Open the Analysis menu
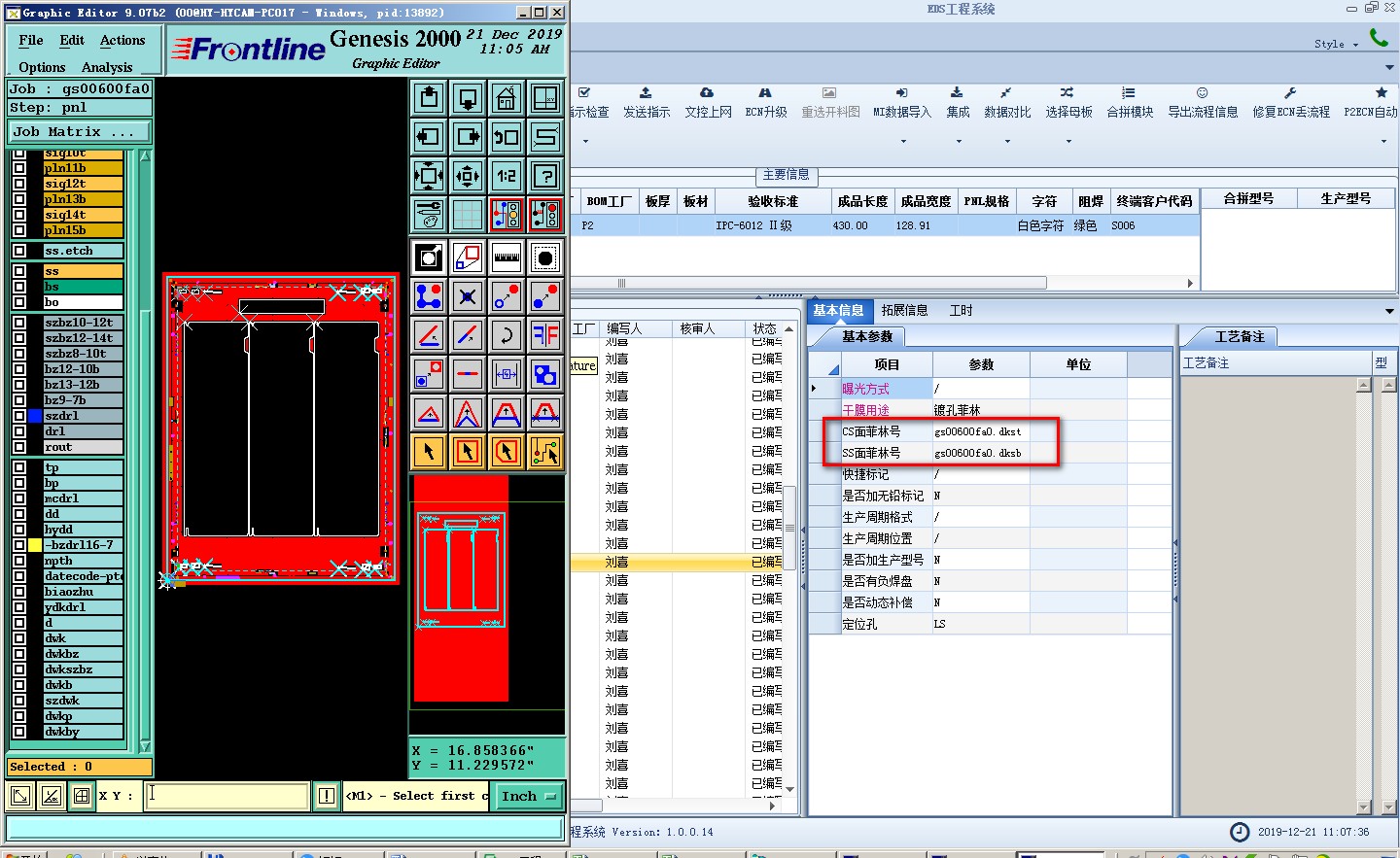The height and width of the screenshot is (858, 1400). [x=107, y=67]
